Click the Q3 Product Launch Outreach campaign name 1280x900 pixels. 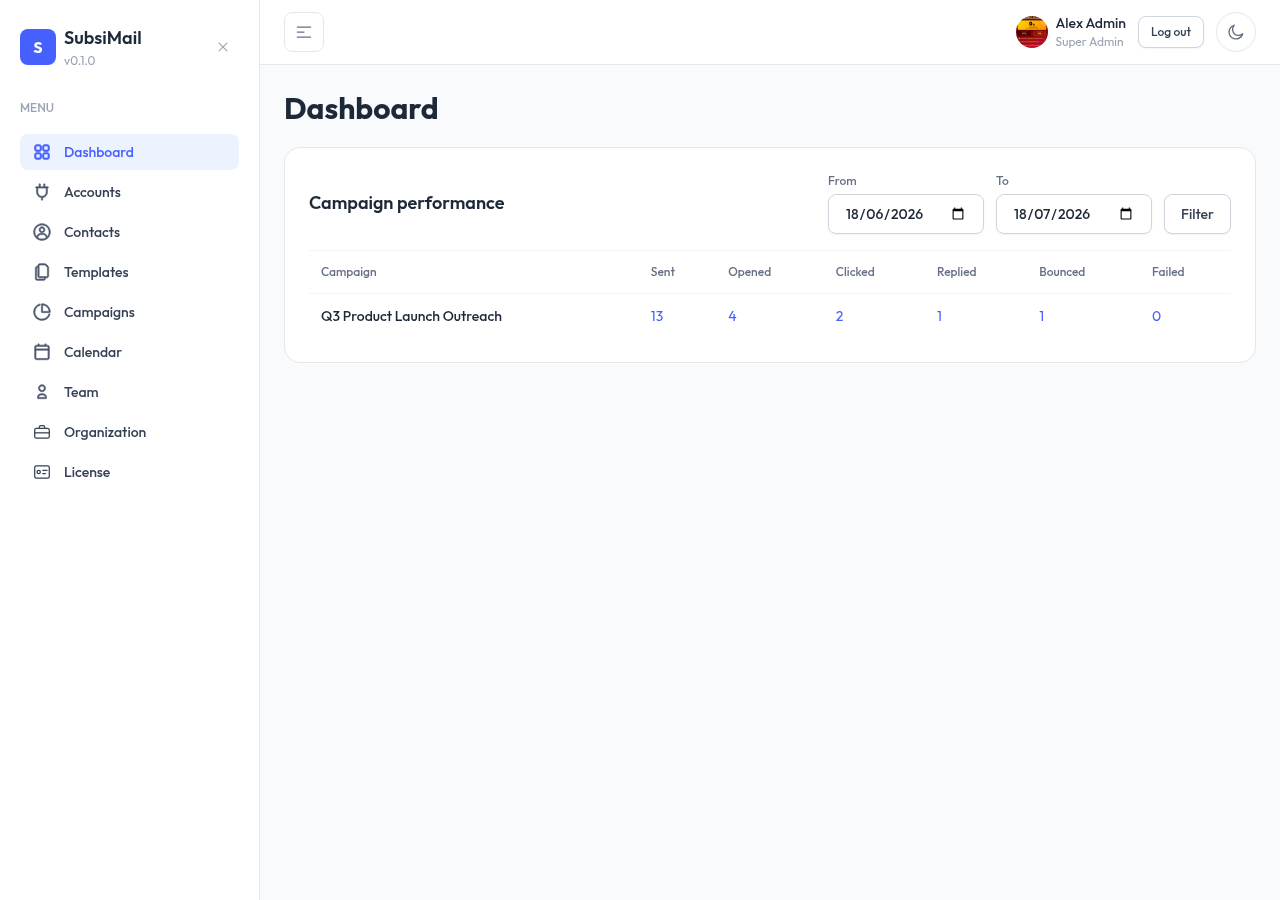coord(411,316)
